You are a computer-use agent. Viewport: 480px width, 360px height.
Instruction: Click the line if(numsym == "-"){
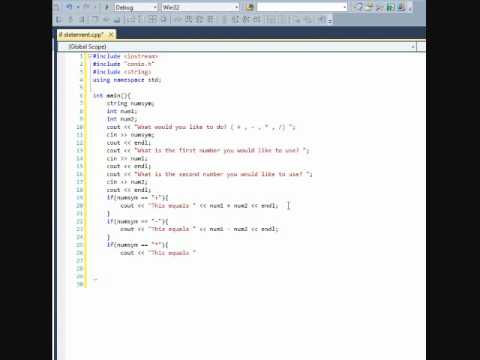[137, 222]
